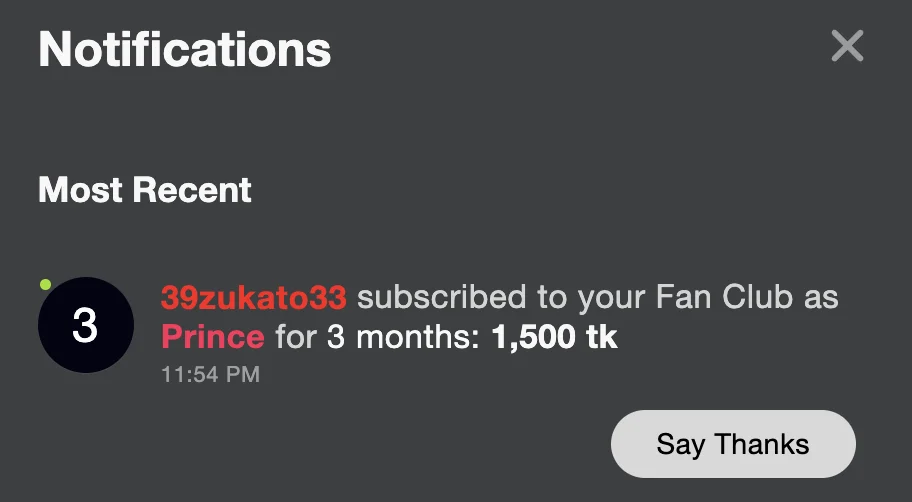This screenshot has width=912, height=502.
Task: Click the 'tk' token unit label
Action: (602, 337)
